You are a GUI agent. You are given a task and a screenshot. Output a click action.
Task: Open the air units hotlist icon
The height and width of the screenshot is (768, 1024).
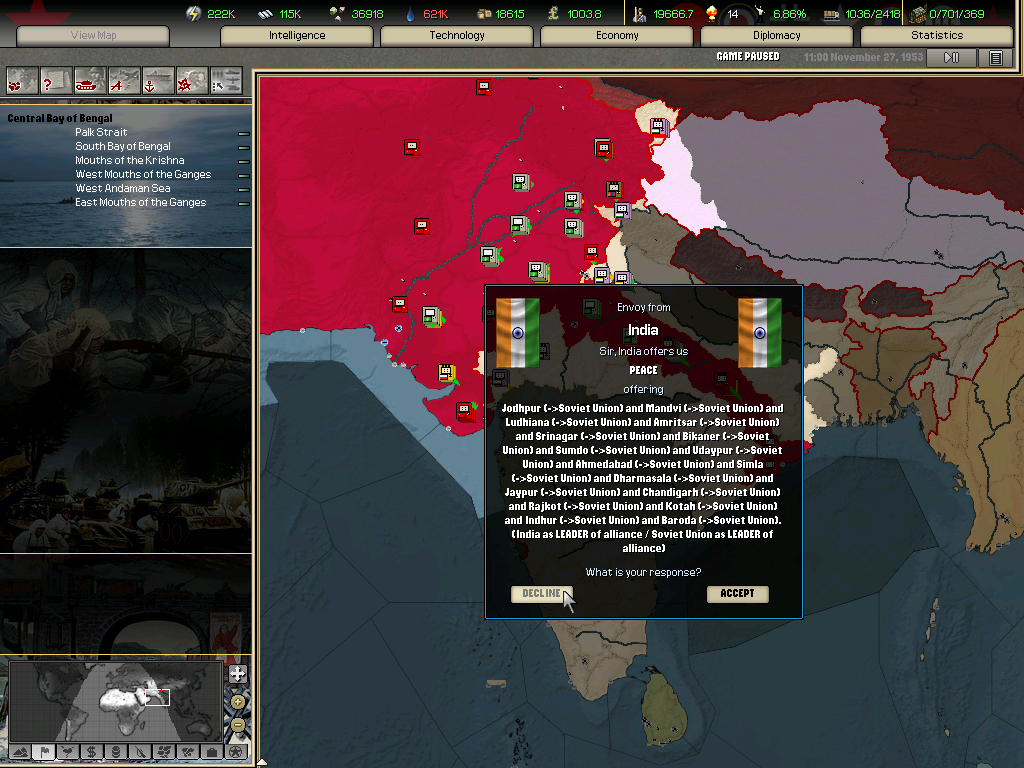124,79
